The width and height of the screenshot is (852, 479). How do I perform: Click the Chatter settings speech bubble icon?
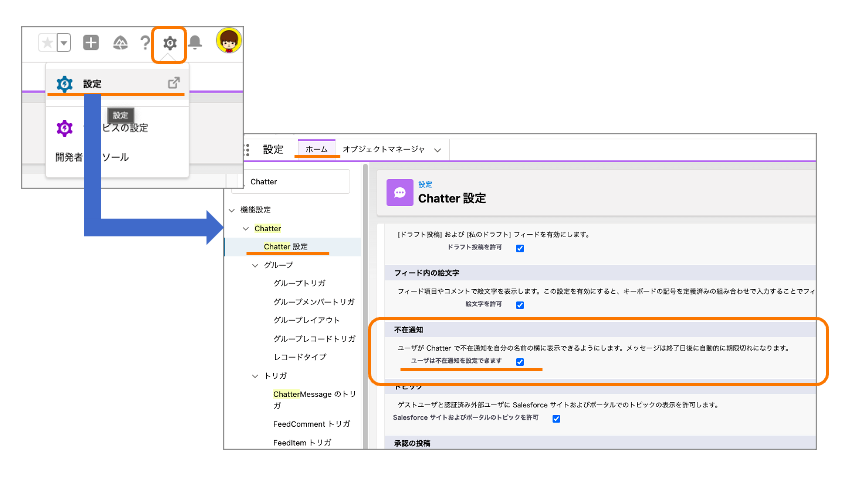[400, 193]
